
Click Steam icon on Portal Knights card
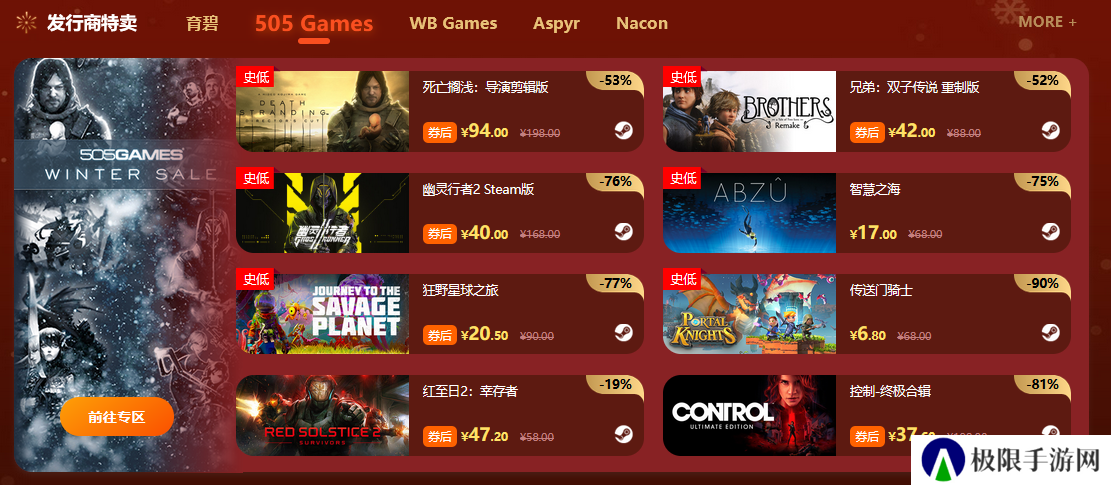1051,333
